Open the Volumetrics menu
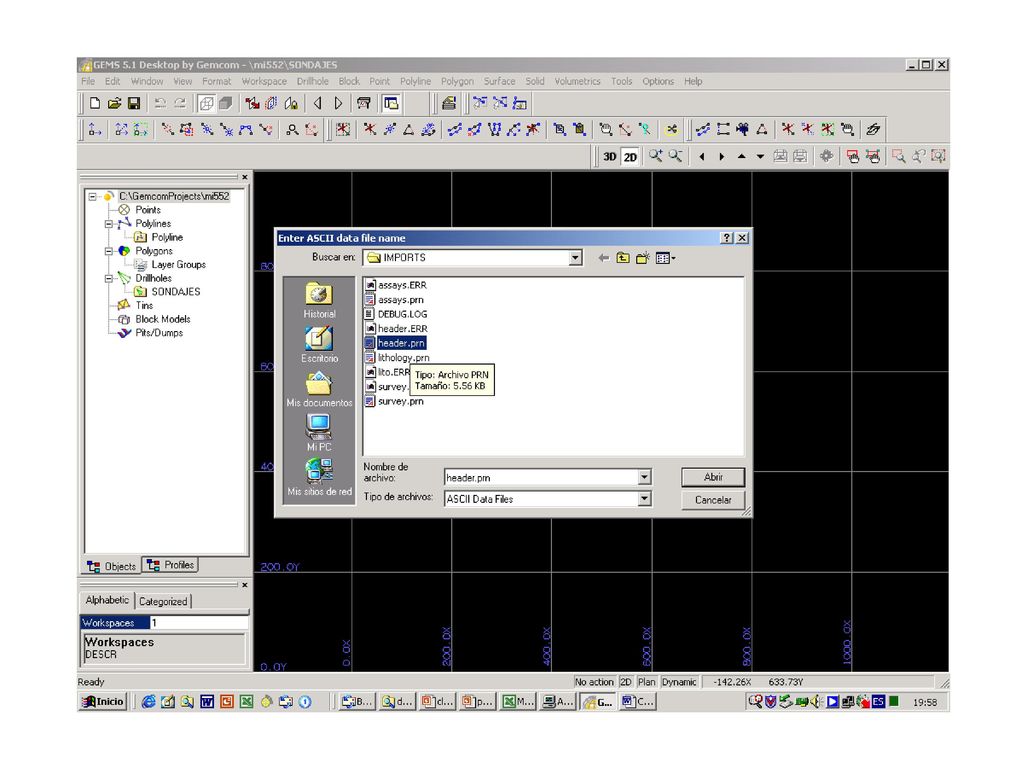The height and width of the screenshot is (768, 1024). [577, 81]
